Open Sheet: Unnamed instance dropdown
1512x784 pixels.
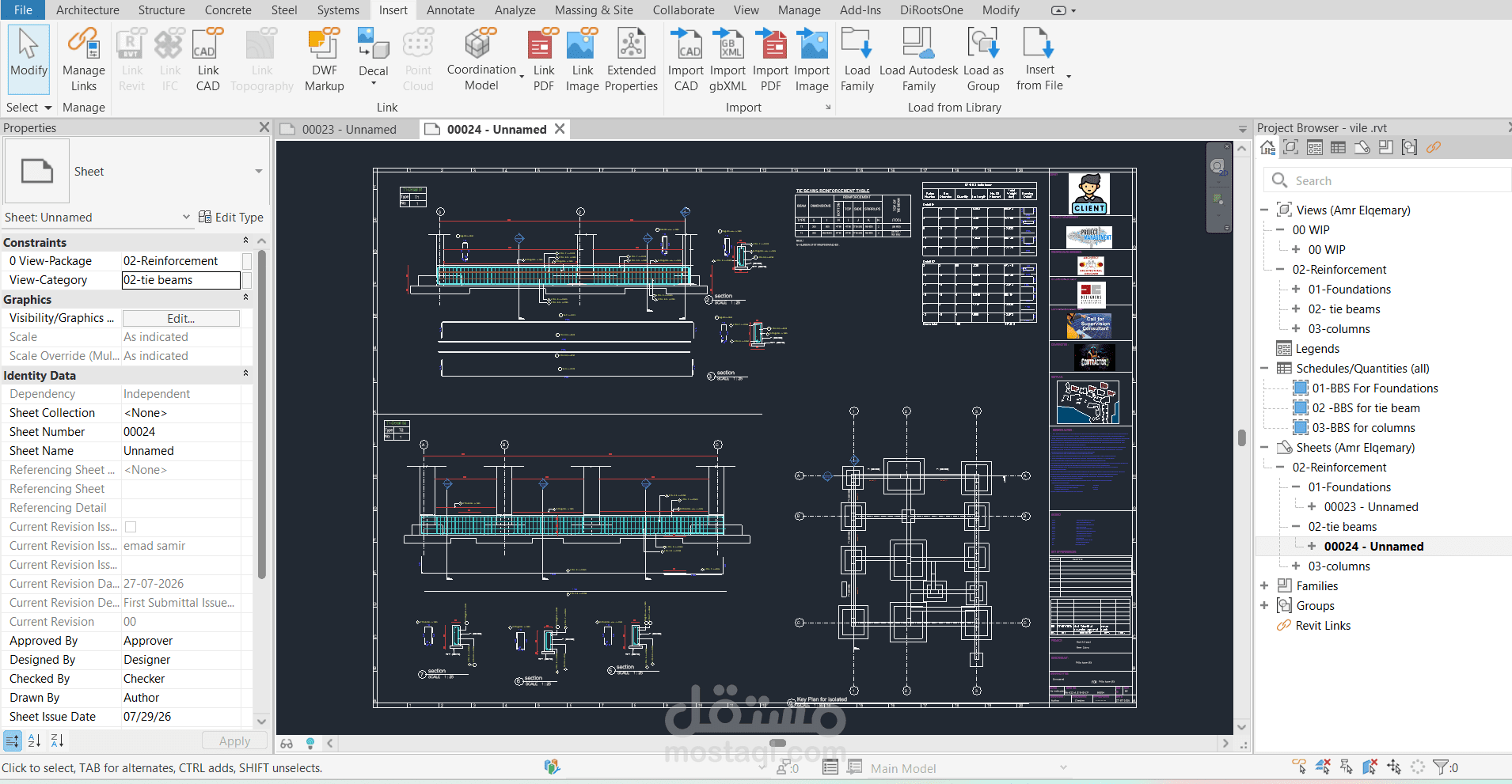tap(186, 217)
